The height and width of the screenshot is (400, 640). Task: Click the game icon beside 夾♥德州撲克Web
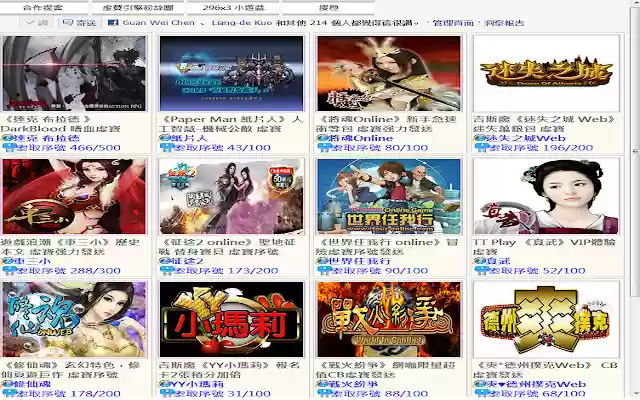tap(480, 384)
